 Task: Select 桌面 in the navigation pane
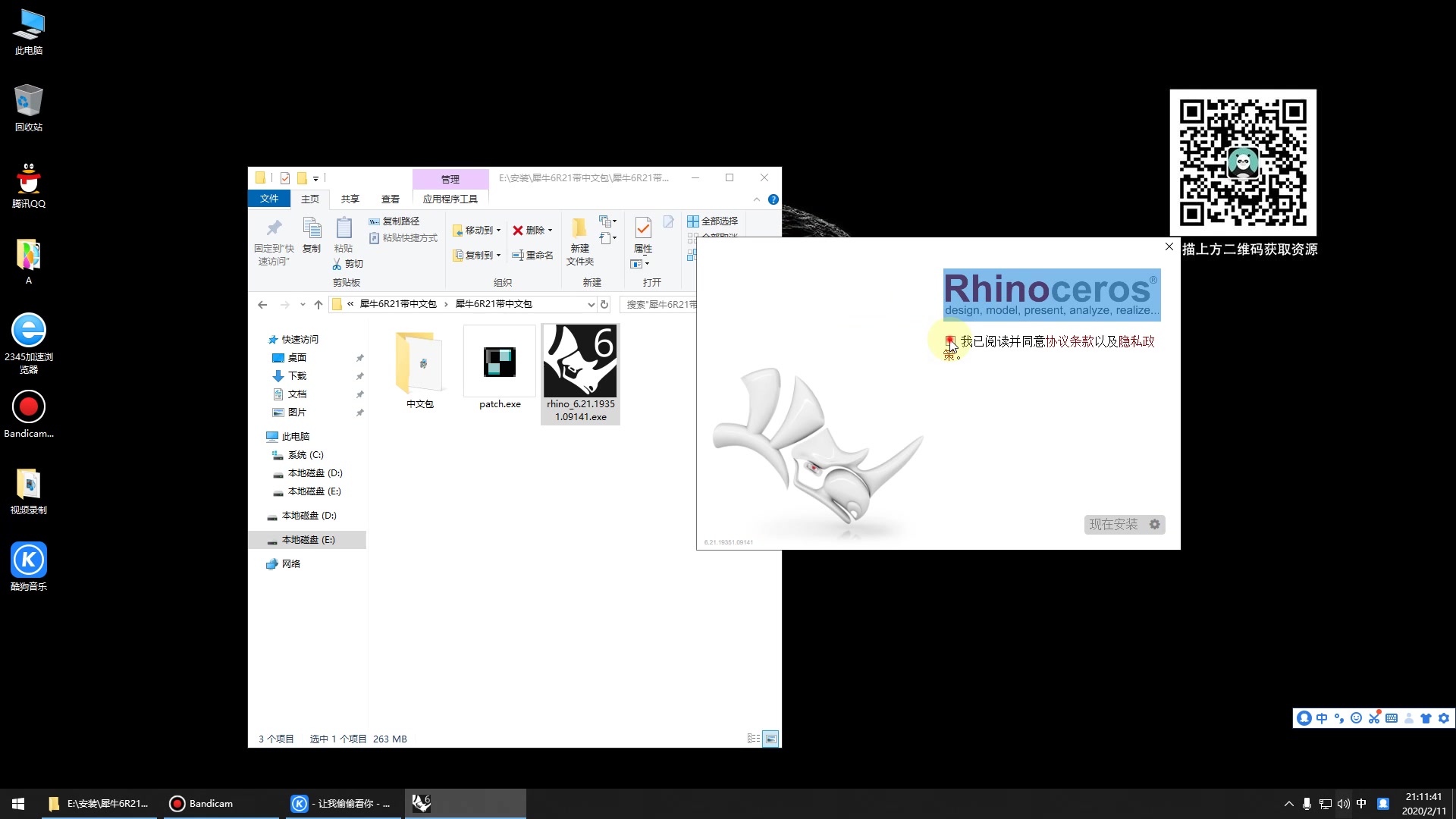click(290, 357)
